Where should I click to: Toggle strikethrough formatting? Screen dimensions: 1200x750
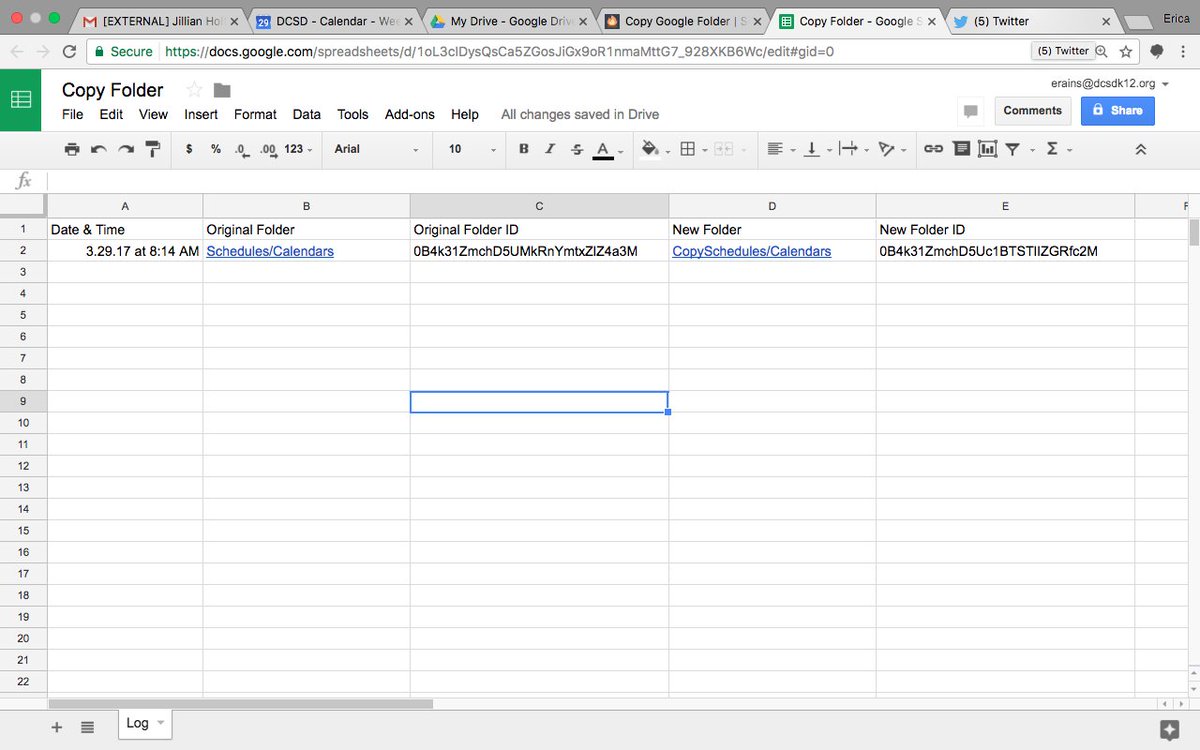tap(576, 149)
